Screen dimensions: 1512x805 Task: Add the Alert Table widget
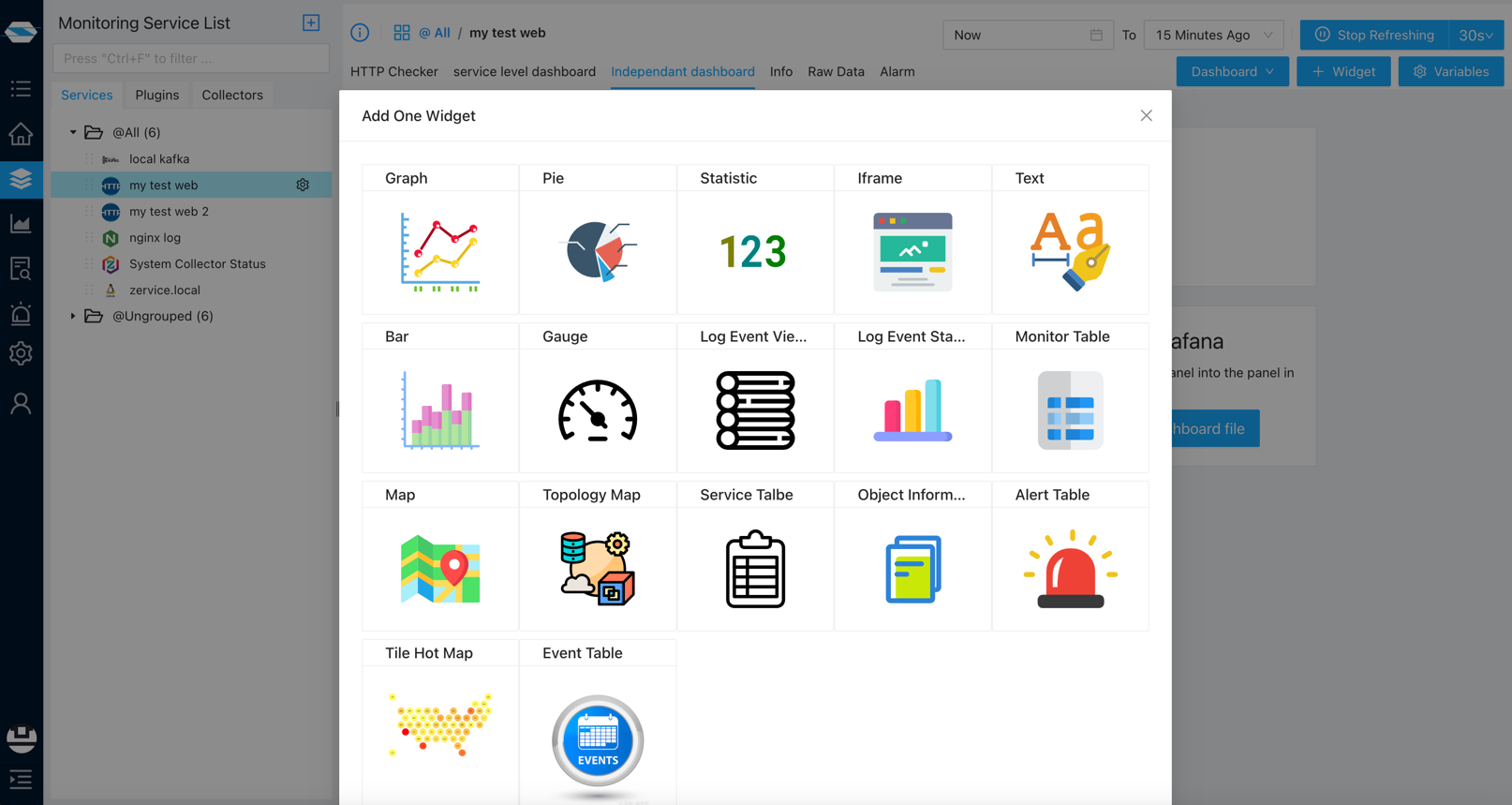tap(1070, 569)
